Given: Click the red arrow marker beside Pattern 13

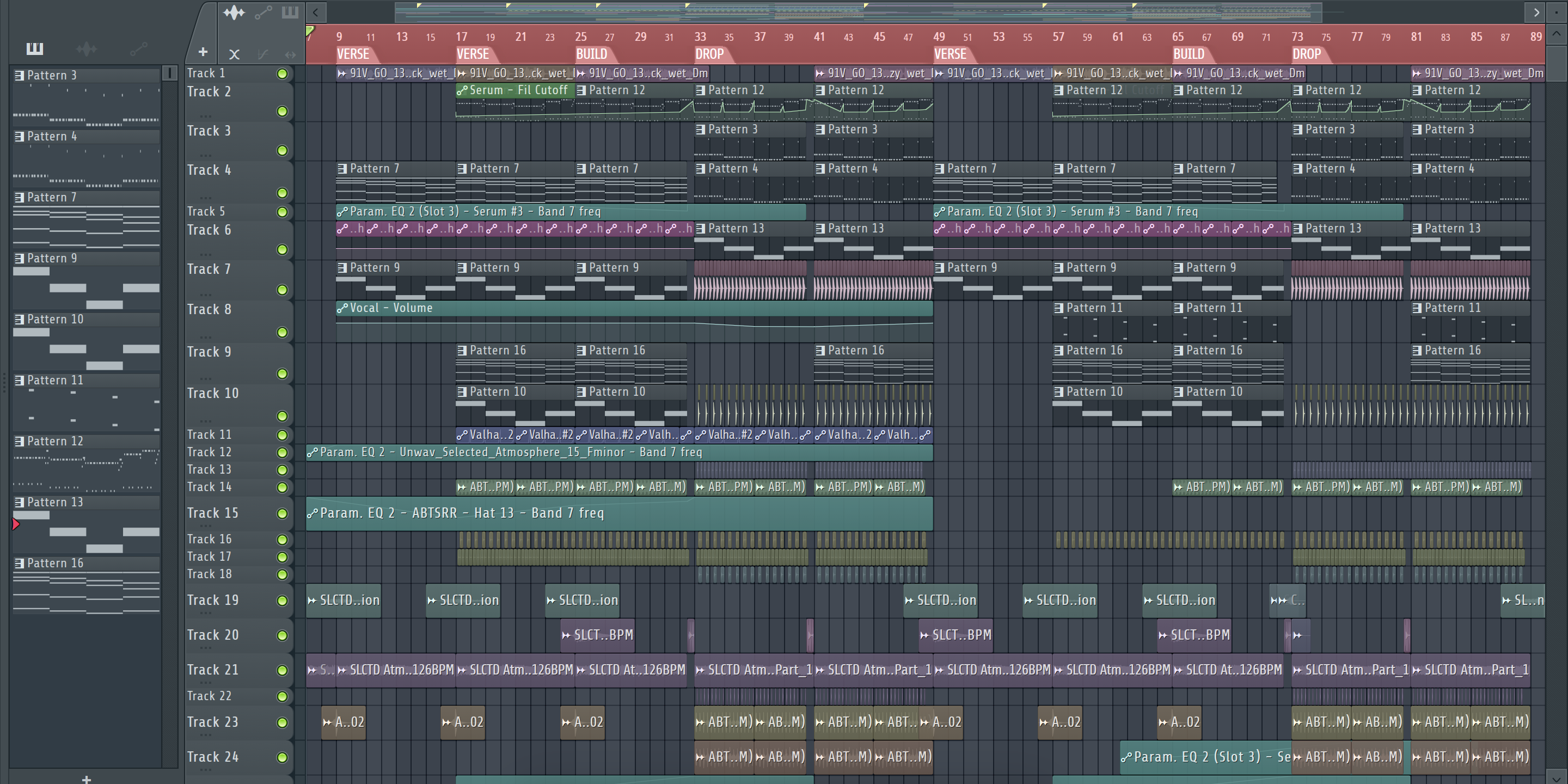Looking at the screenshot, I should point(16,524).
